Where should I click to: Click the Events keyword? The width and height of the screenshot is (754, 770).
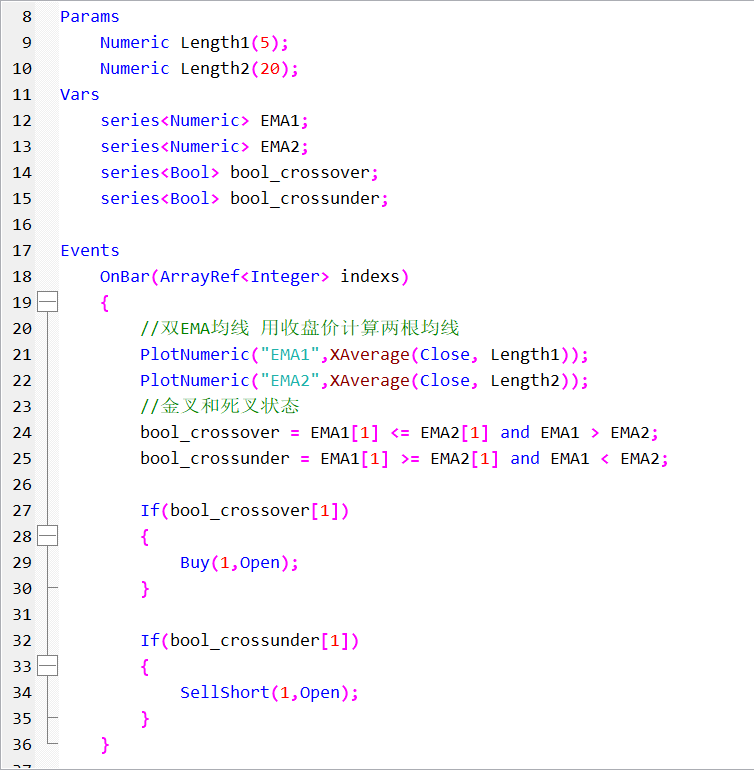pos(89,250)
